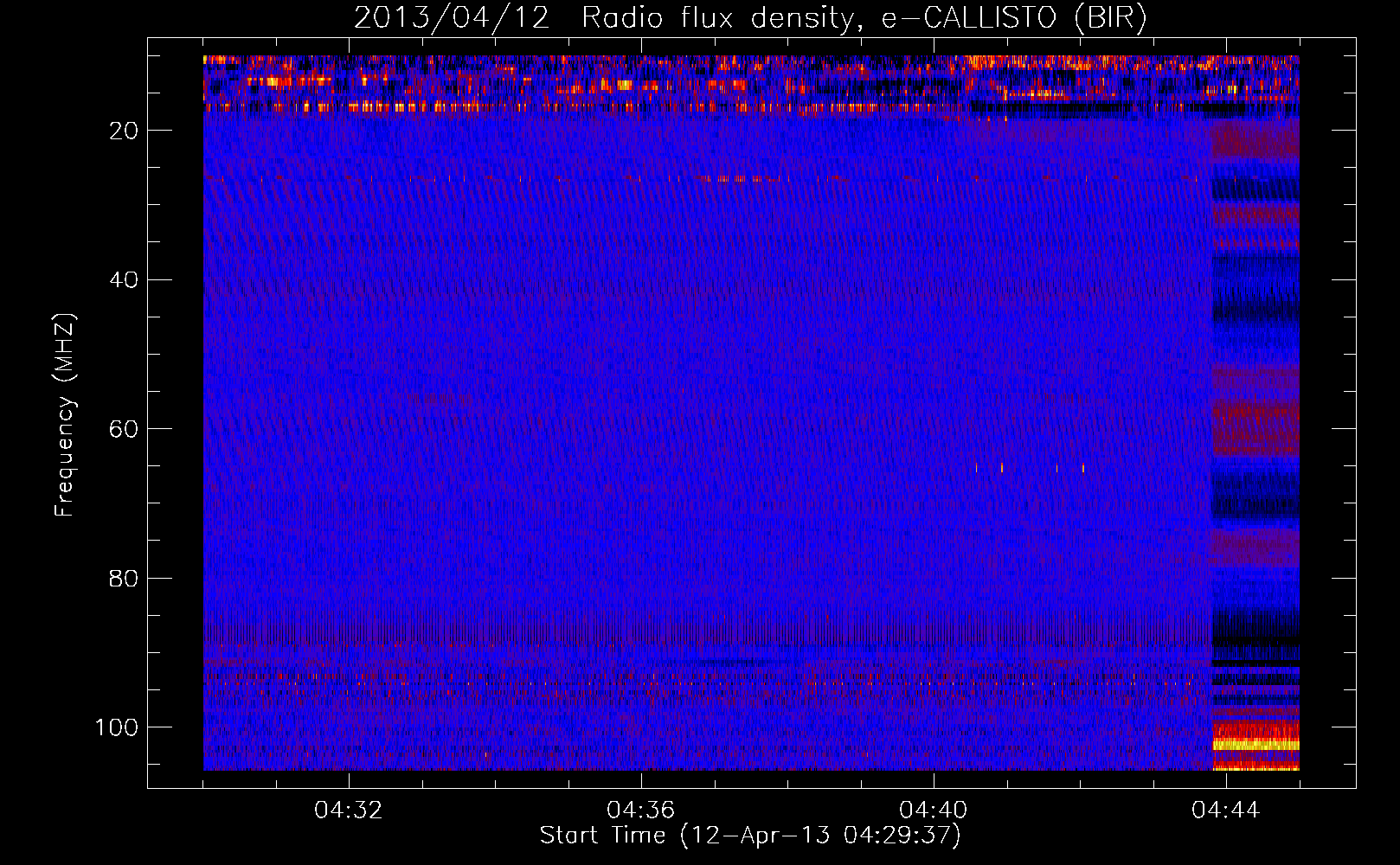Click the time tick label "04:32"
The width and height of the screenshot is (1400, 865).
point(349,811)
